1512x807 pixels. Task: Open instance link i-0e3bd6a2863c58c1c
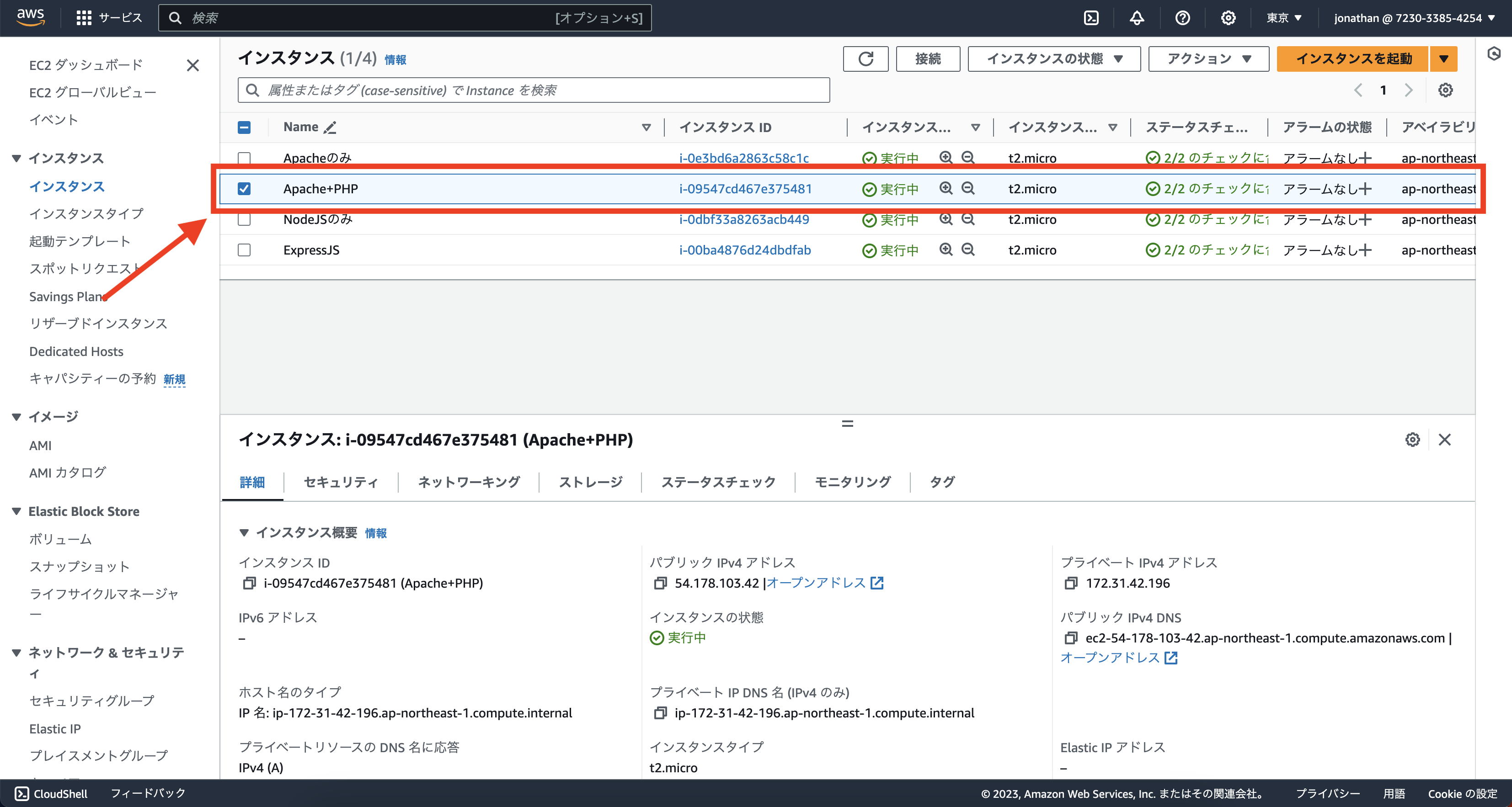tap(744, 158)
